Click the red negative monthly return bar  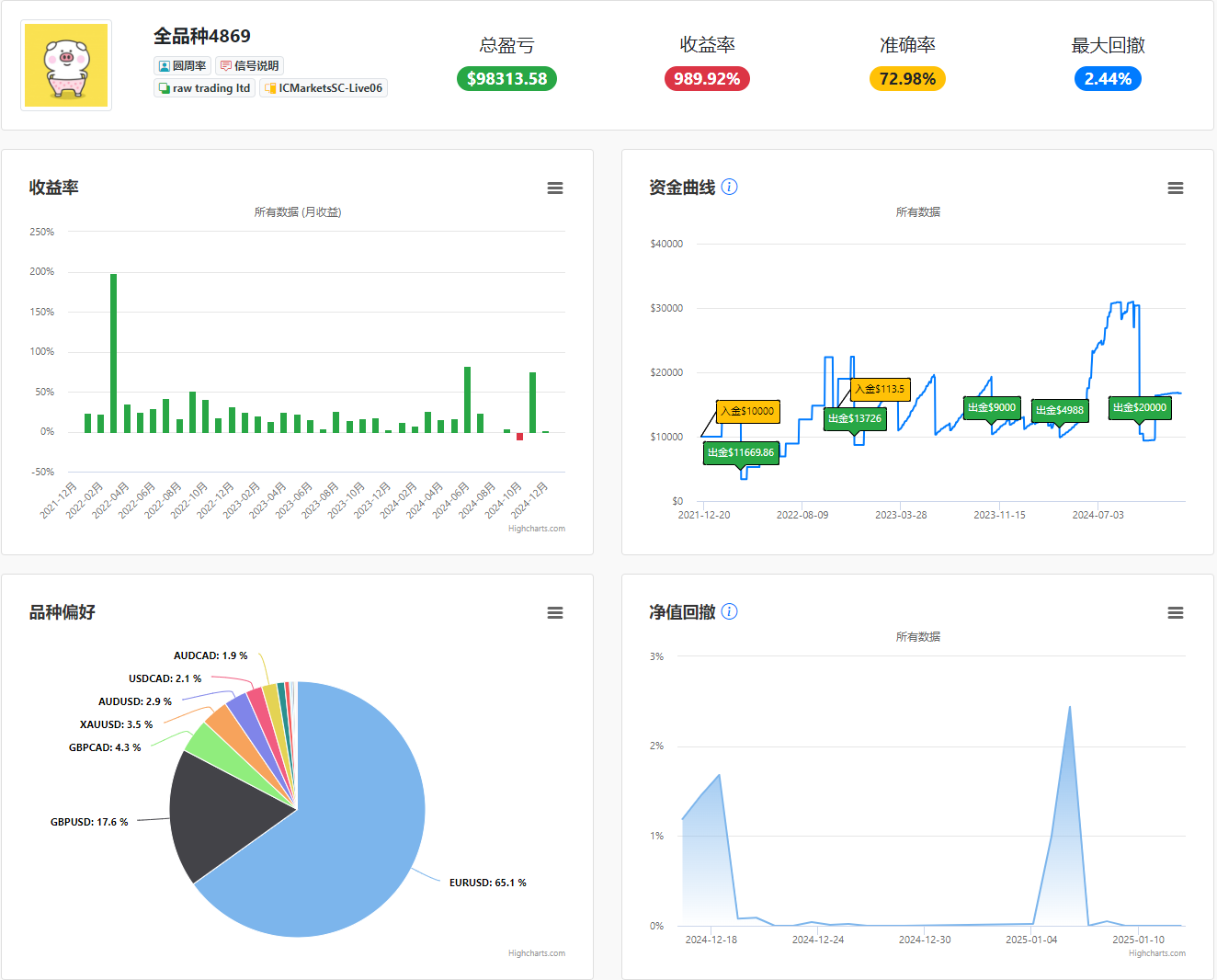click(519, 436)
